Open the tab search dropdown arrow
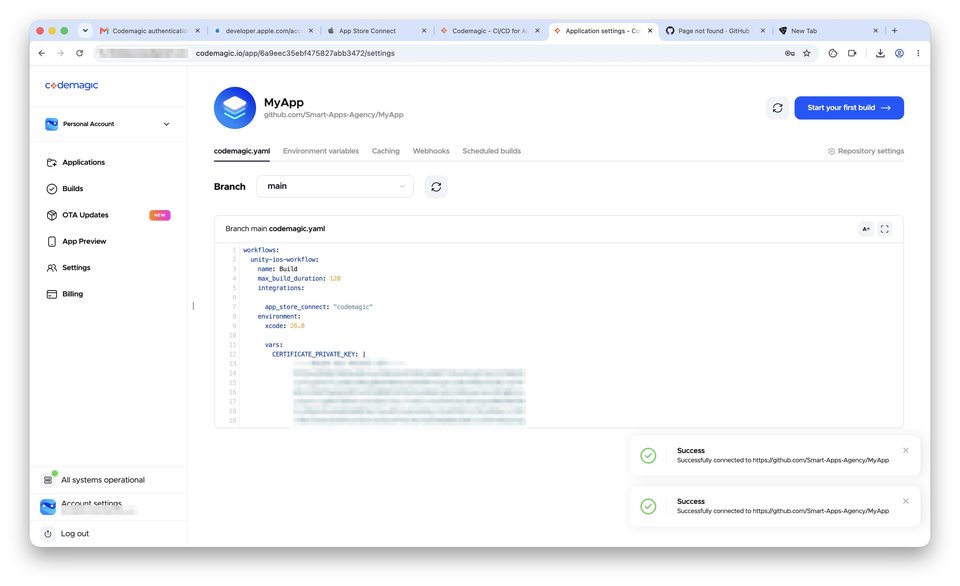The height and width of the screenshot is (586, 960). pos(85,31)
